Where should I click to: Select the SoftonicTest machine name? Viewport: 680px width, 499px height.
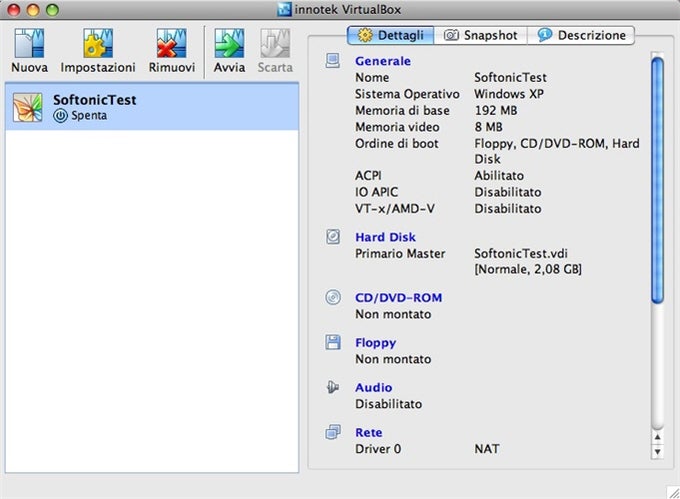(x=95, y=100)
